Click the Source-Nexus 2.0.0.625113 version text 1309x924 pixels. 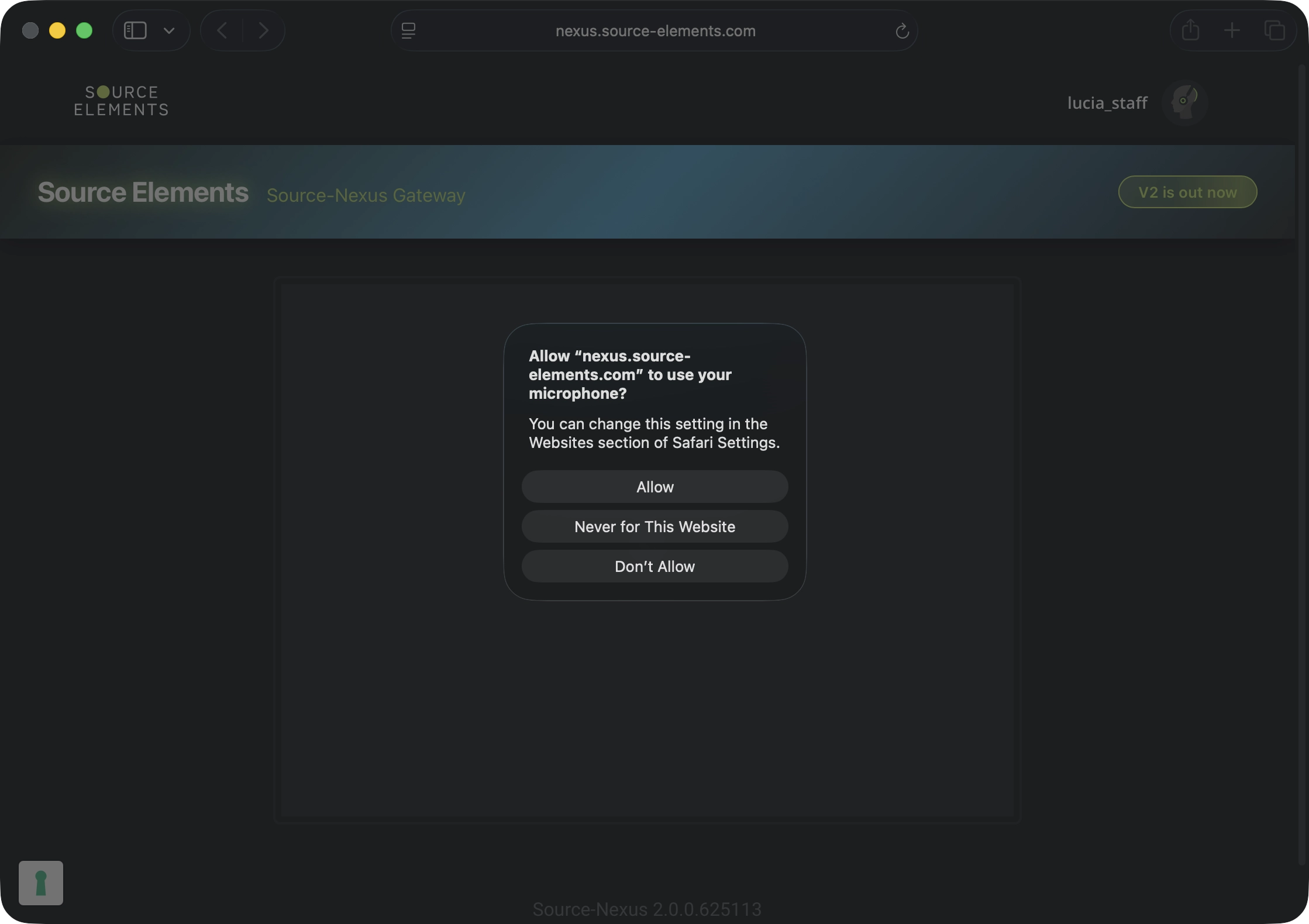click(x=647, y=909)
